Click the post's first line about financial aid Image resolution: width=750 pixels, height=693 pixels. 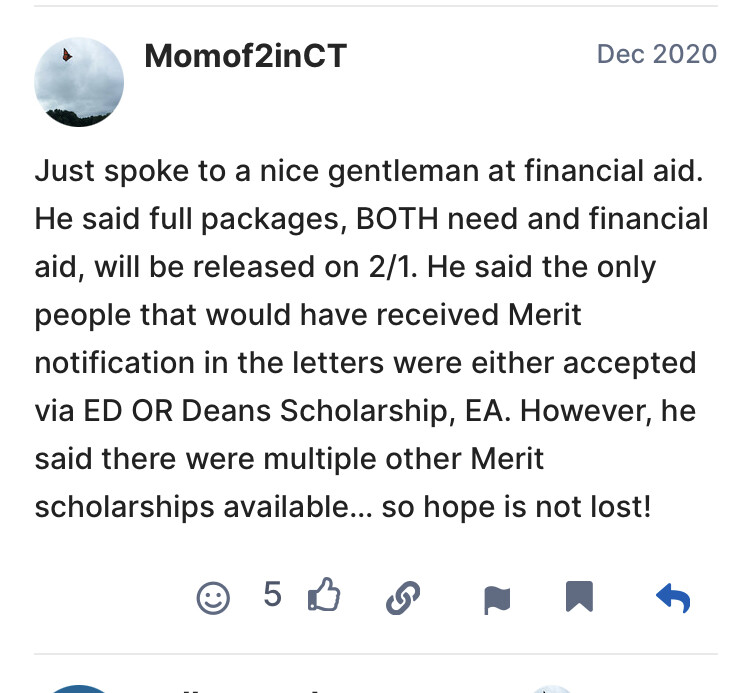370,171
